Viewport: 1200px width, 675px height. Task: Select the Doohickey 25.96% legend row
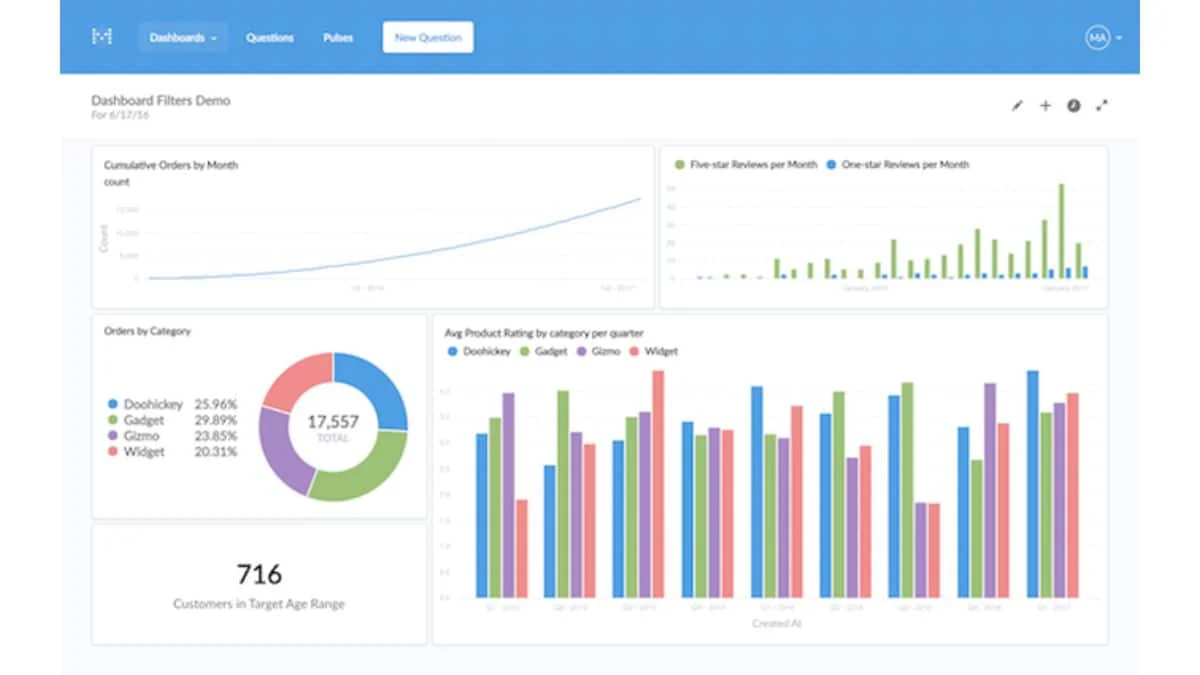172,404
